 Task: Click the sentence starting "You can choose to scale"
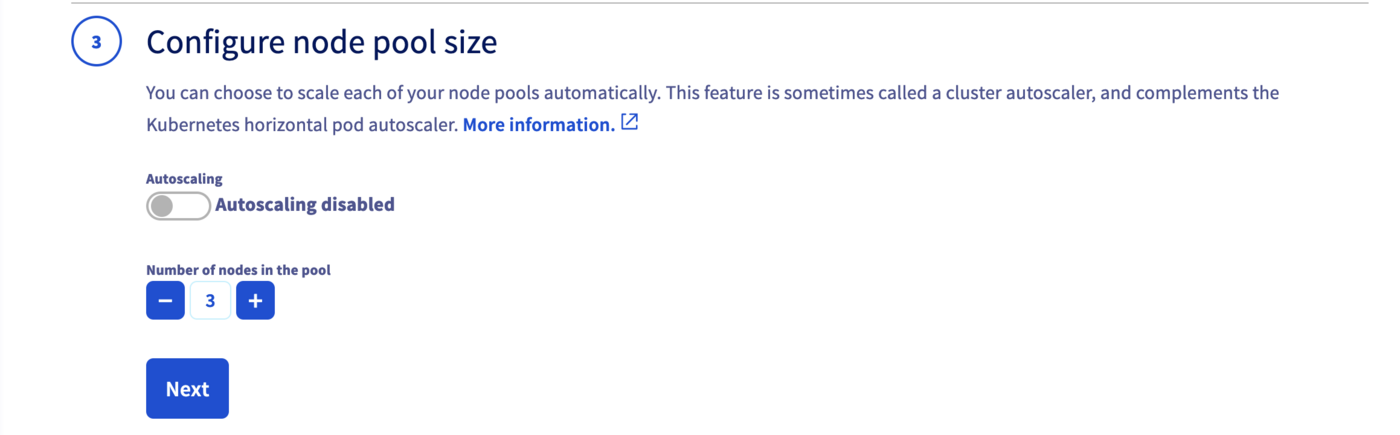click(x=400, y=93)
